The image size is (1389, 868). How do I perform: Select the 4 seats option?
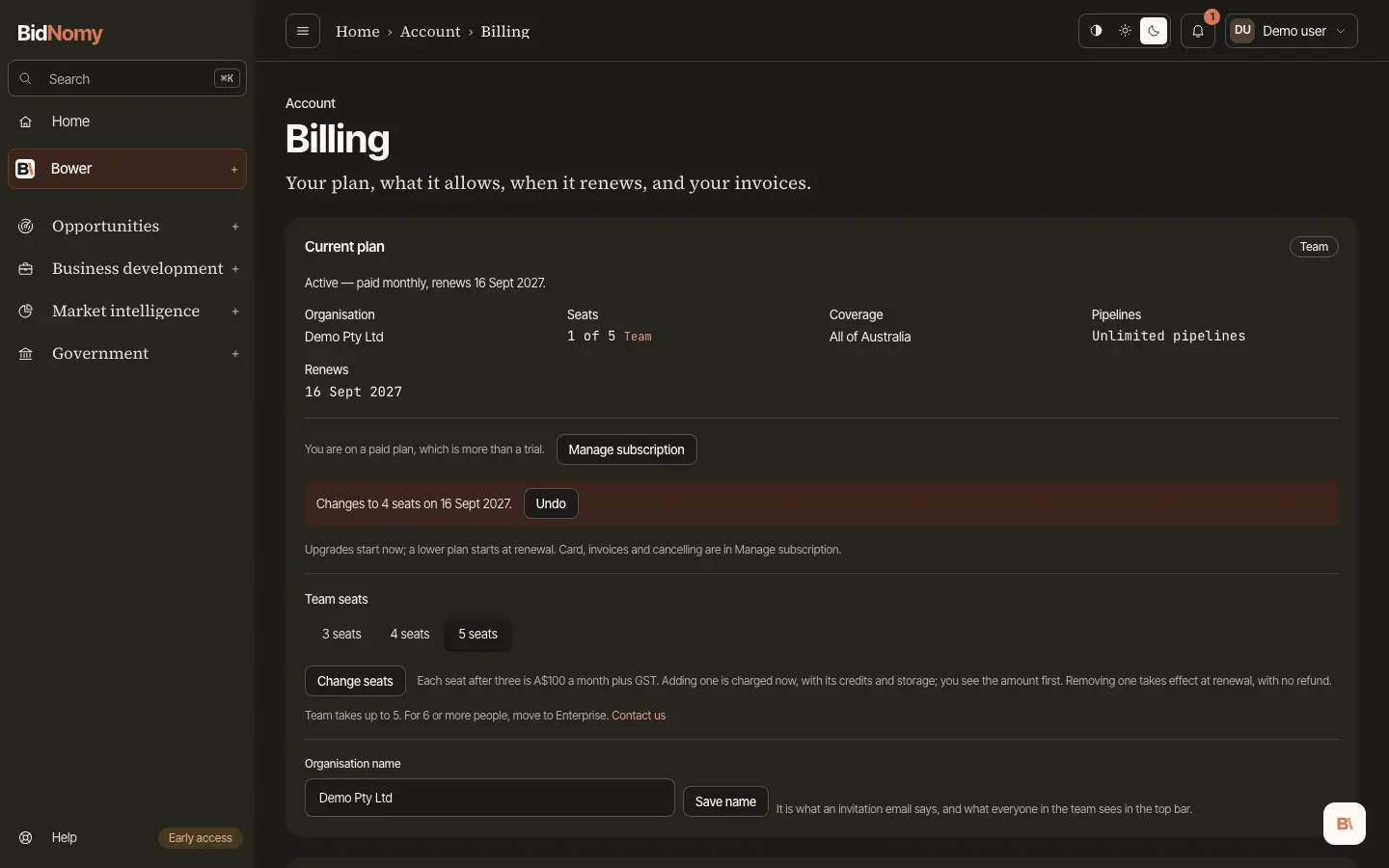[x=410, y=634]
